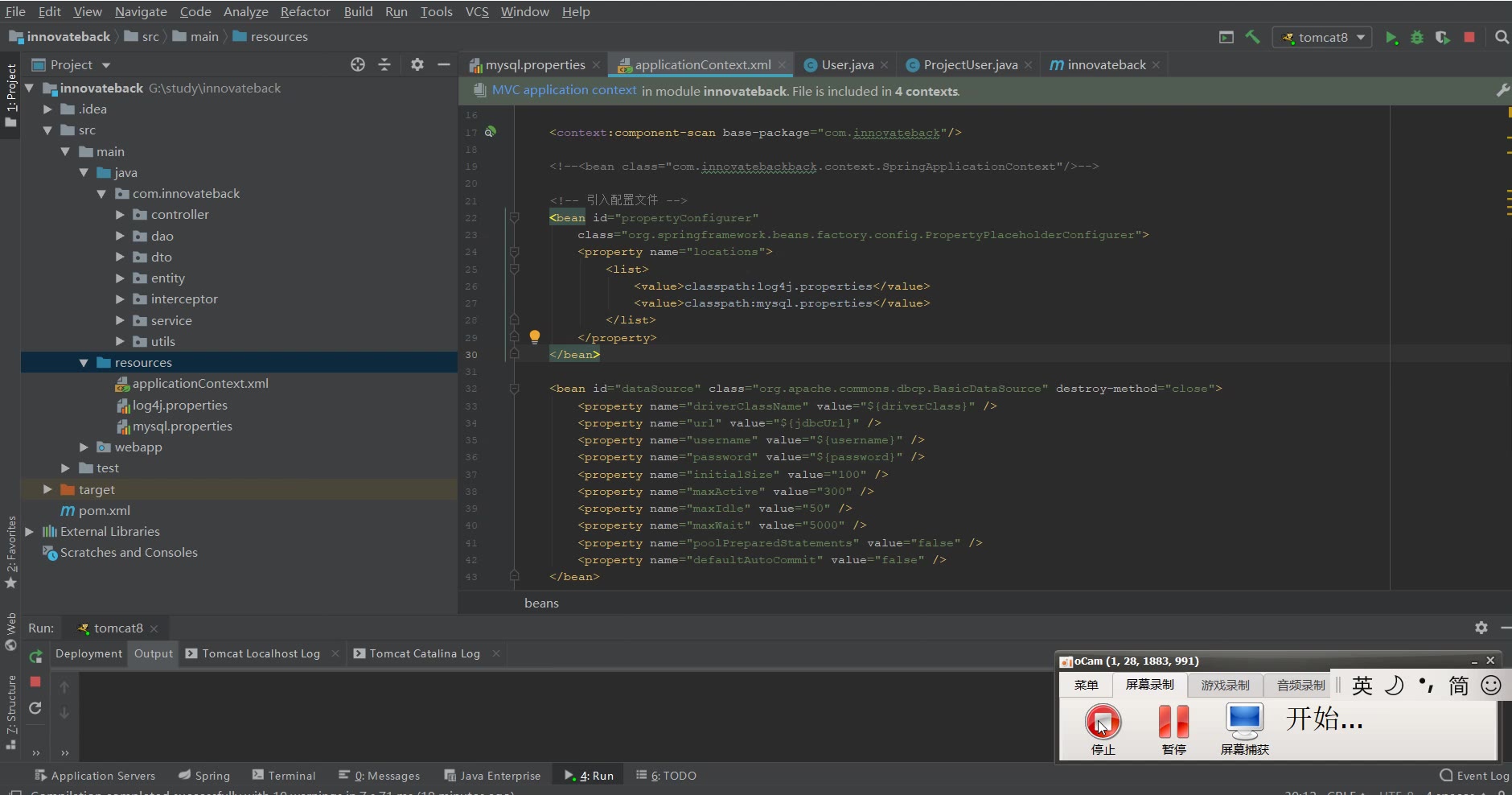This screenshot has width=1512, height=795.
Task: Expand External Libraries node
Action: (29, 531)
